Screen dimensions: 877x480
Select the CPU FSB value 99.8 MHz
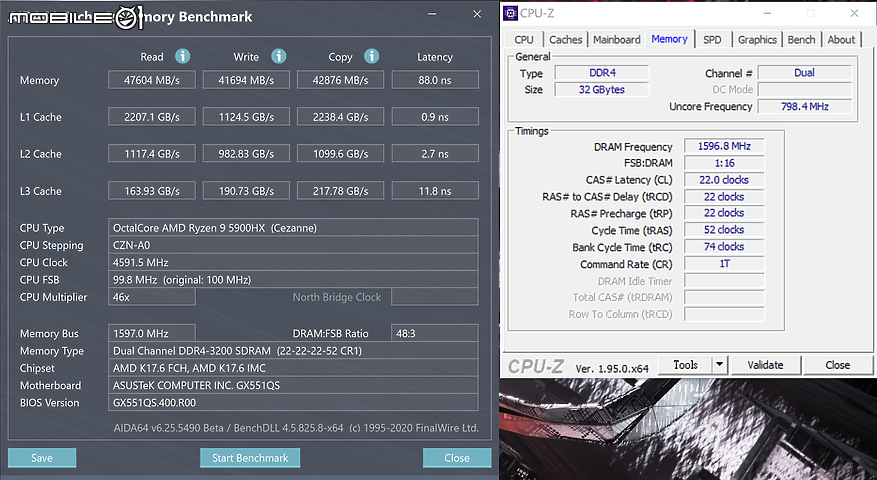[293, 280]
